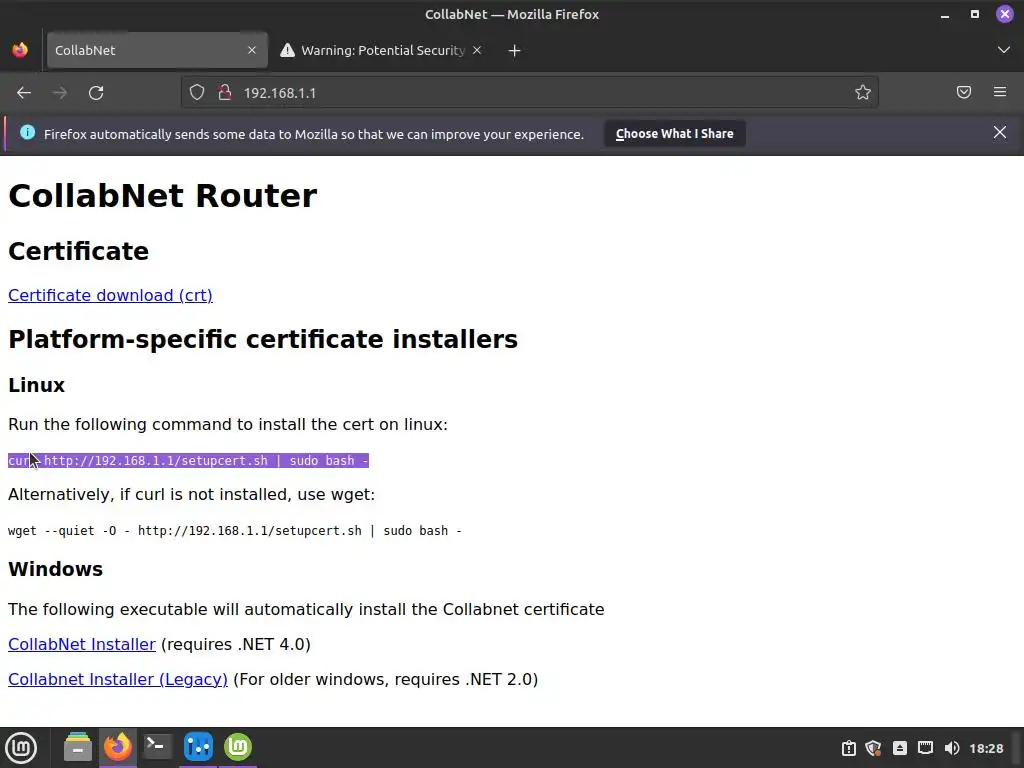
Task: Open the update manager shield tray icon
Action: tap(873, 748)
